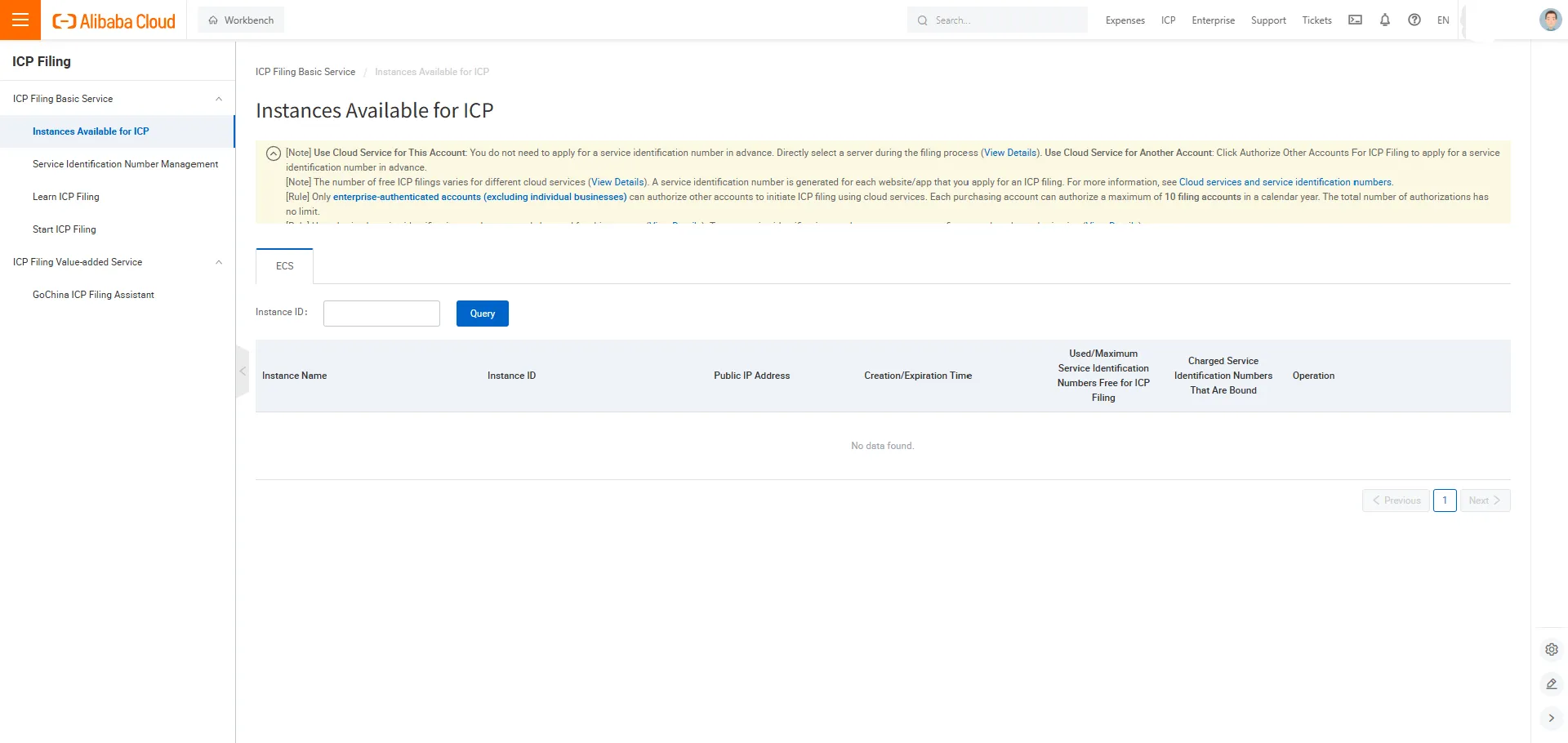The width and height of the screenshot is (1568, 743).
Task: Open the Workbench button
Action: tap(241, 20)
